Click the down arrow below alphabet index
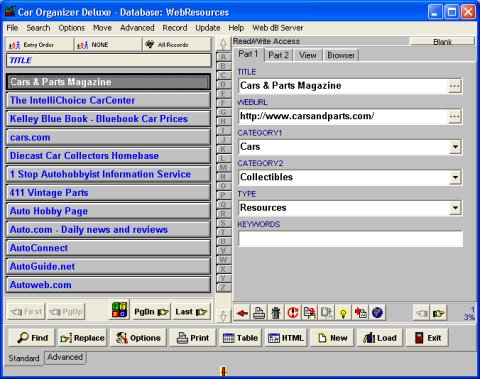Screen dimensions: 480x379 [223, 315]
